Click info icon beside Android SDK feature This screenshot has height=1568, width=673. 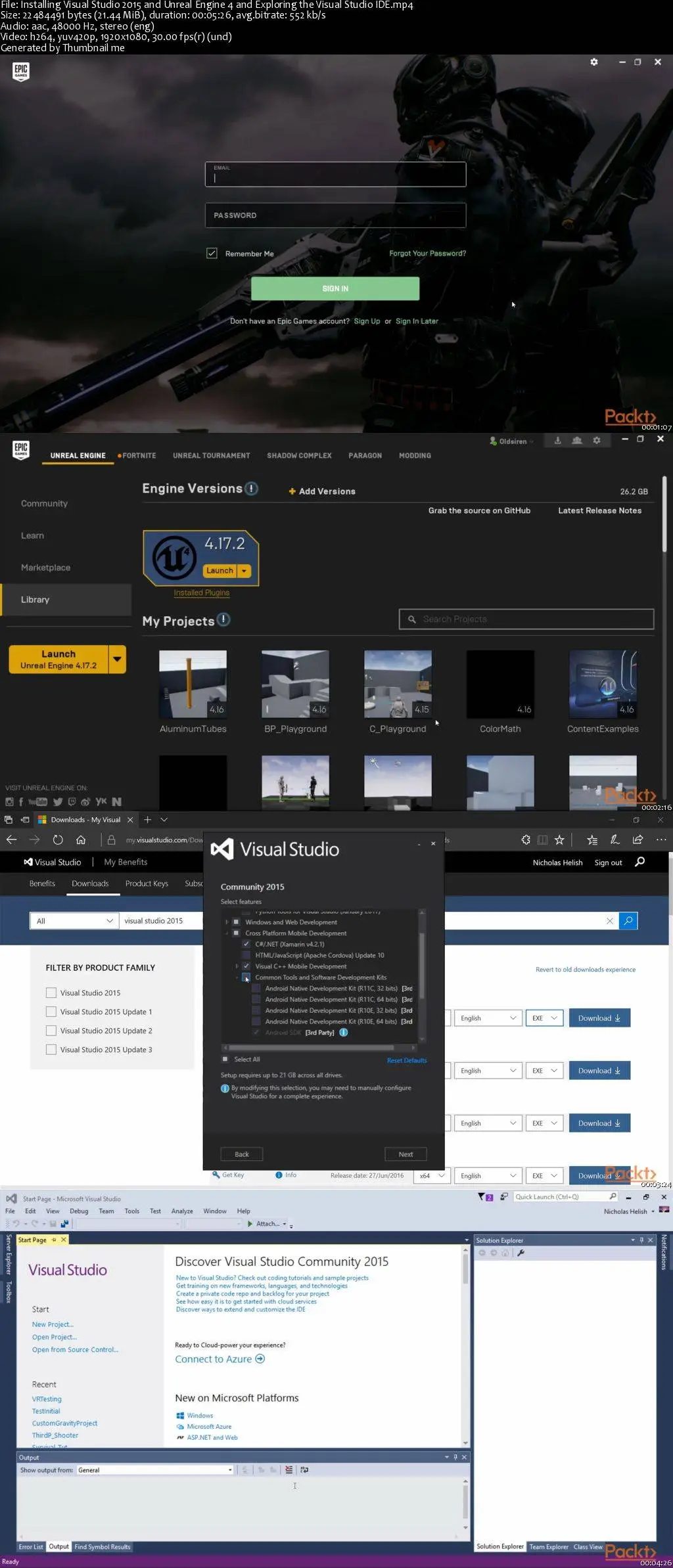(343, 1033)
